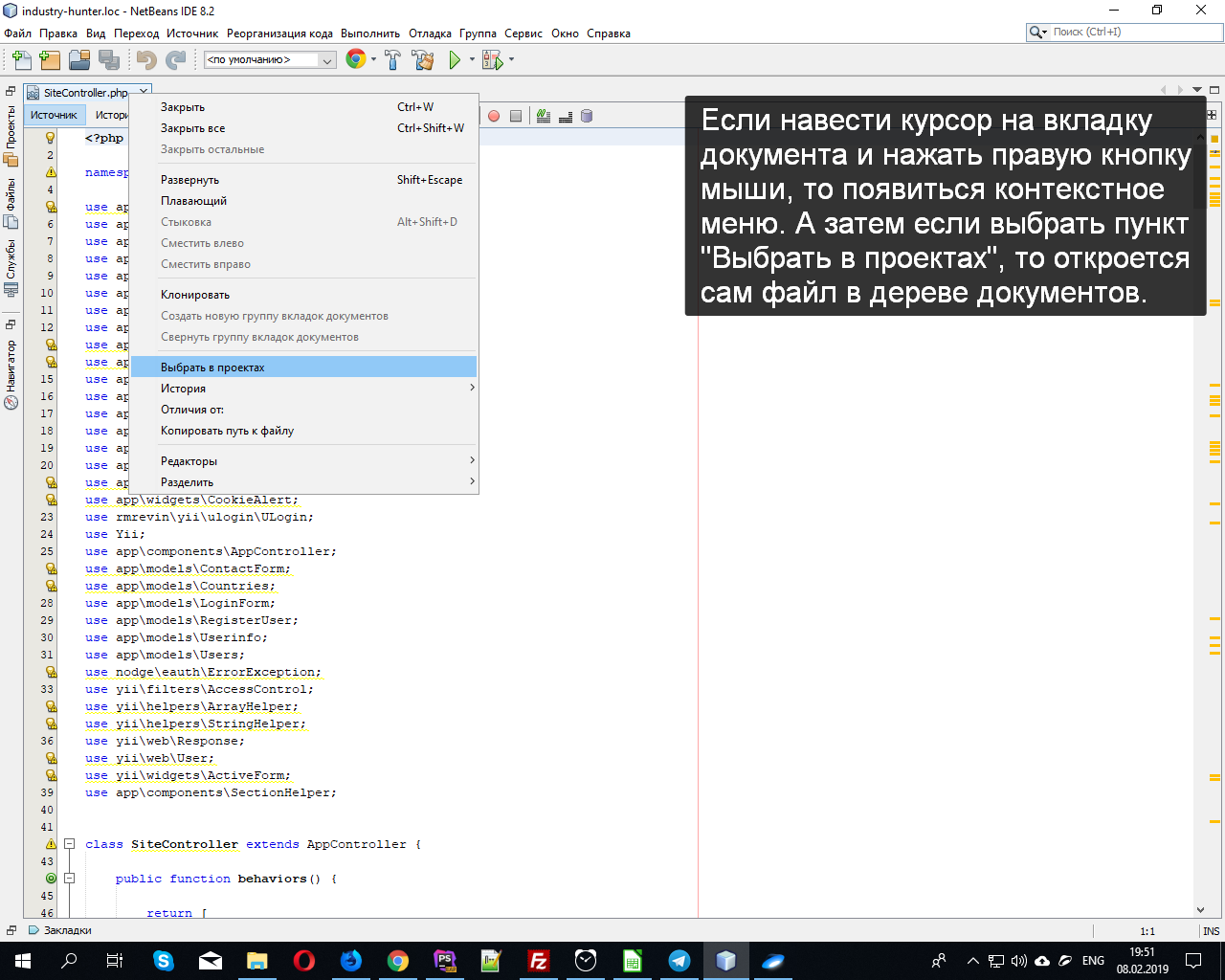Expand the Разделить submenu arrow
This screenshot has width=1225, height=980.
[x=472, y=481]
